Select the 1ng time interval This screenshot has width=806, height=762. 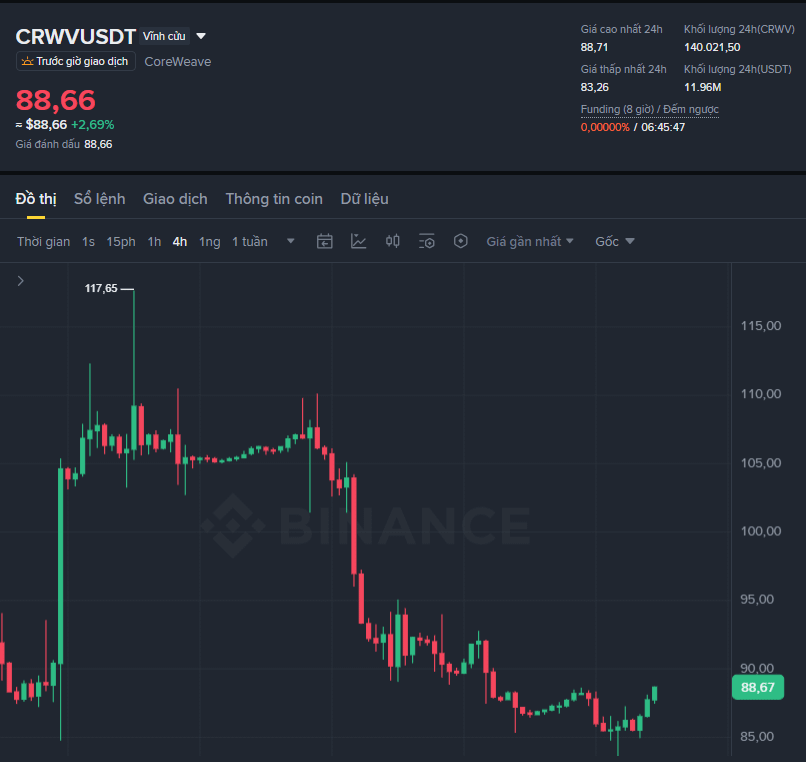point(210,242)
